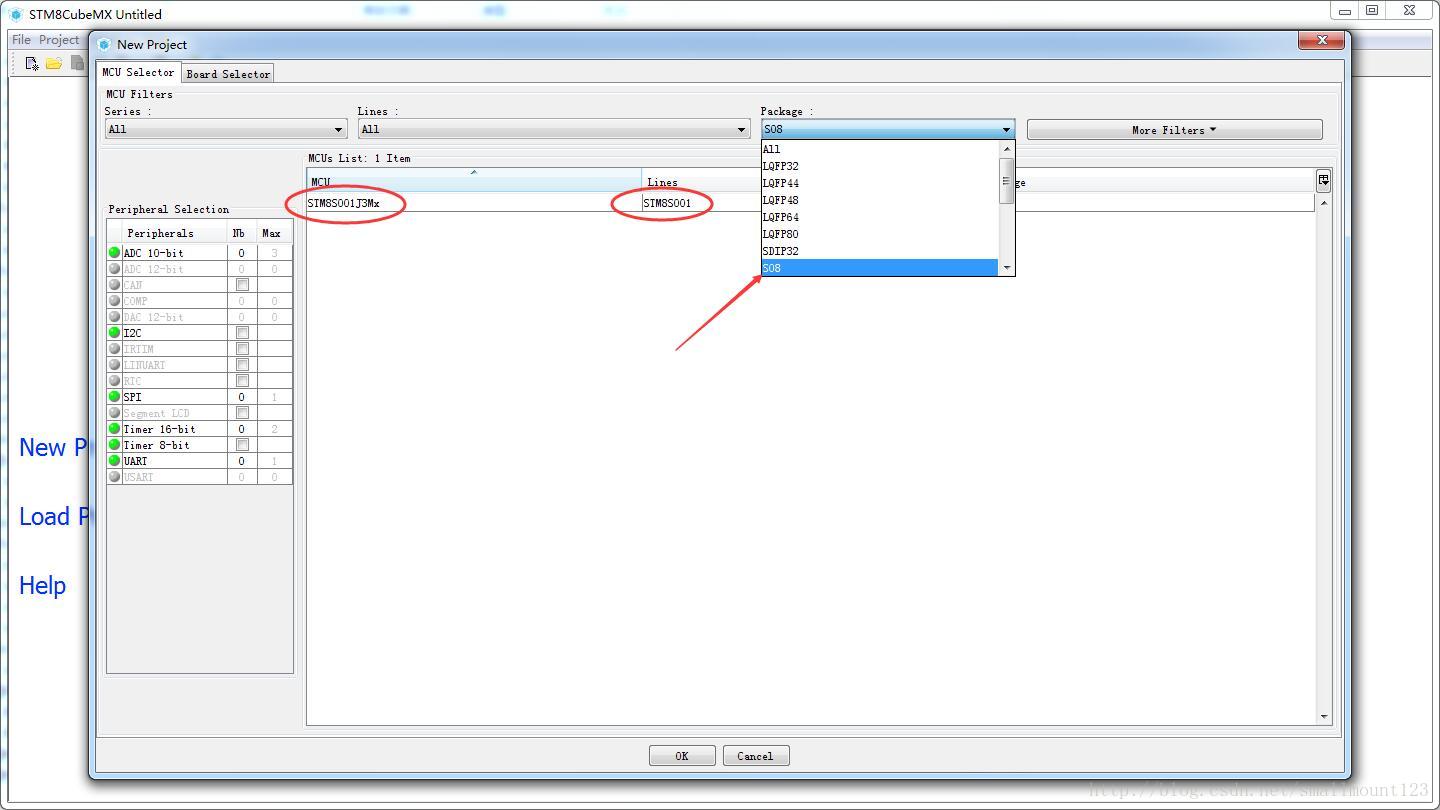The height and width of the screenshot is (810, 1440).
Task: Open the Project menu
Action: (59, 40)
